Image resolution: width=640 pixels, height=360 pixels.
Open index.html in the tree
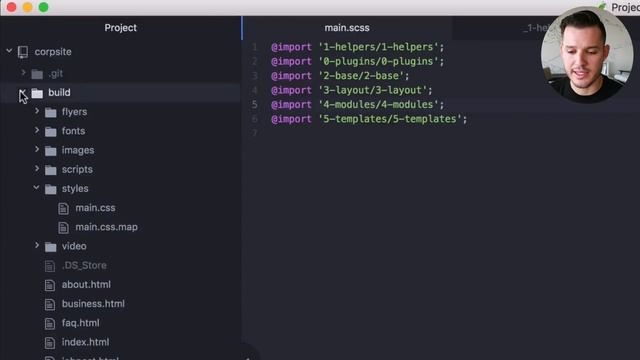[x=85, y=342]
